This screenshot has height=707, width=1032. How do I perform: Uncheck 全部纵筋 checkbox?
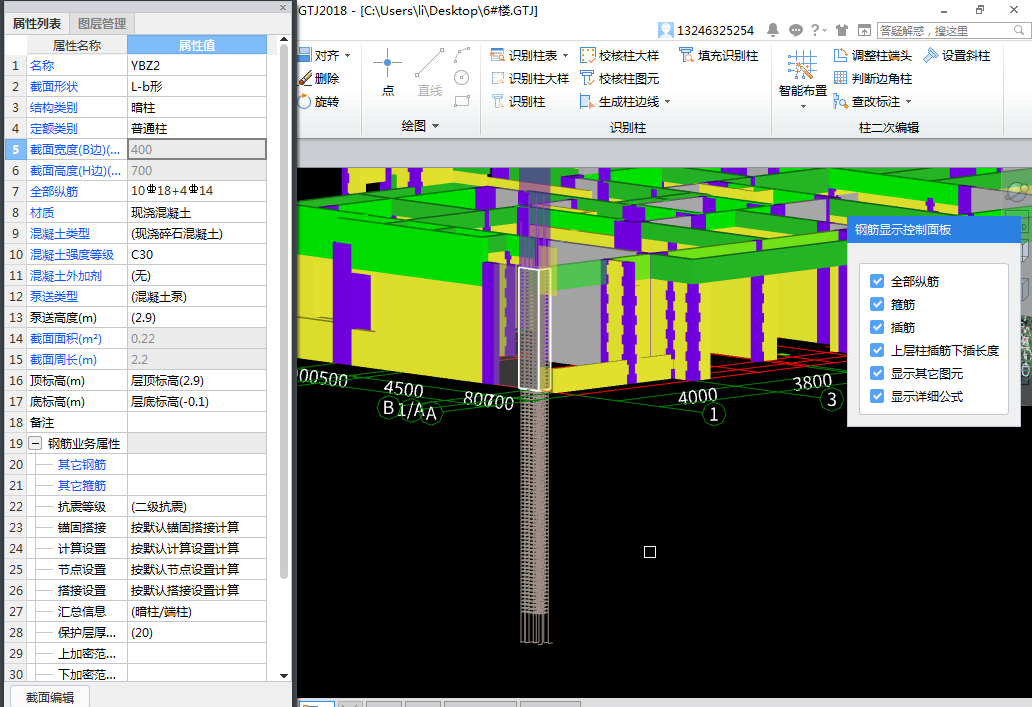877,281
